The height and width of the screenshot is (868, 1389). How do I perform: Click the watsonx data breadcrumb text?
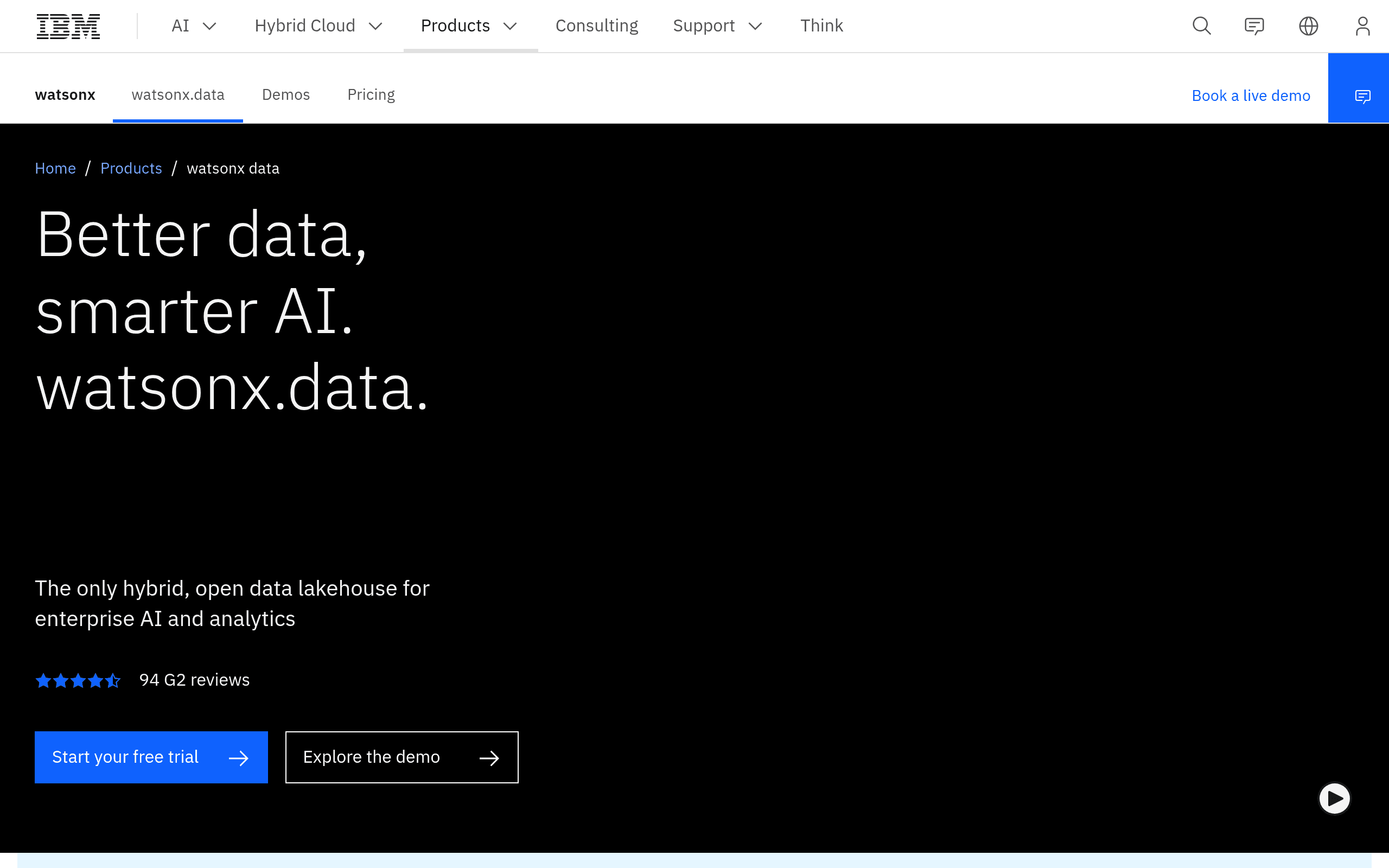coord(233,168)
